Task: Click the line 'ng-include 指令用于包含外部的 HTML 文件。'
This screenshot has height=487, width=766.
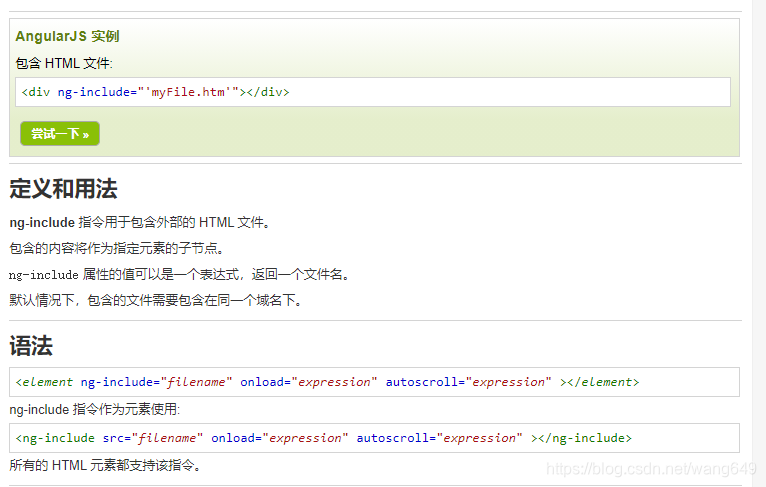Action: tap(140, 223)
